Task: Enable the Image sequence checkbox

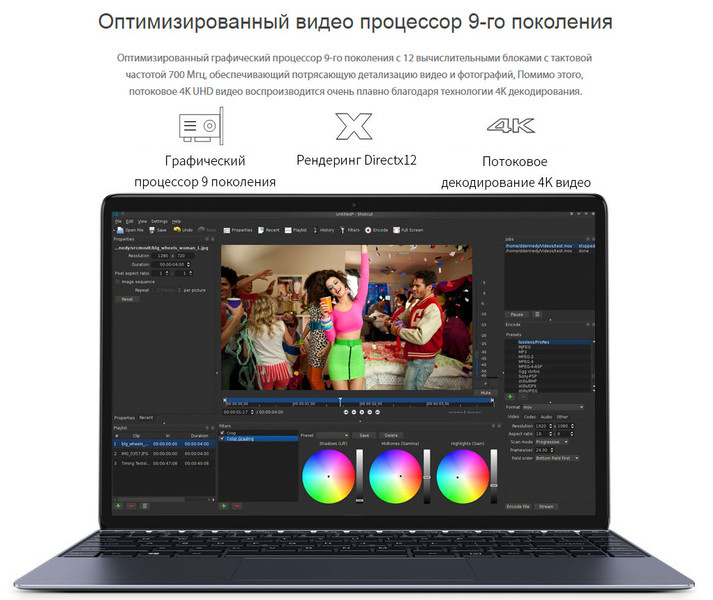Action: (118, 282)
